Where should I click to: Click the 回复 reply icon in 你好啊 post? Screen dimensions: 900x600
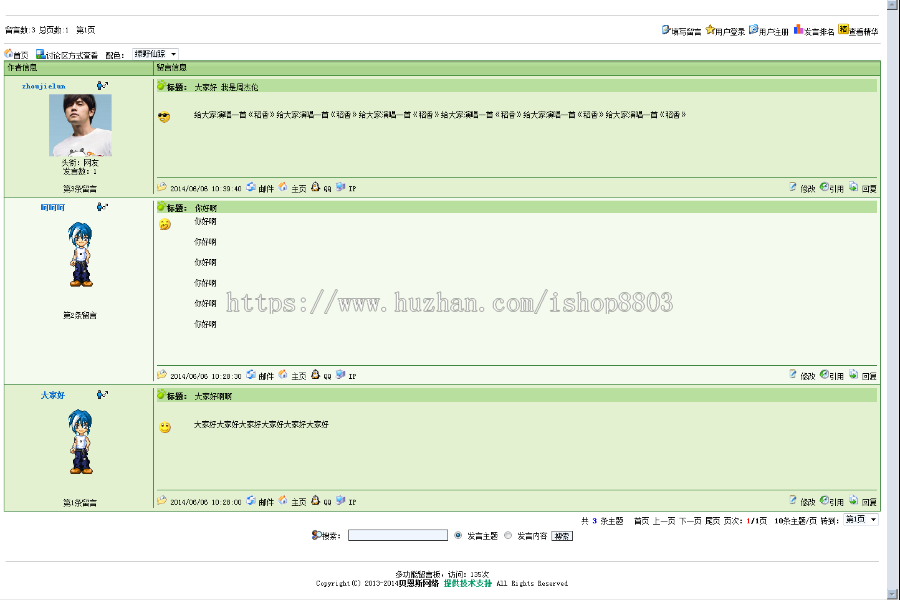pos(854,375)
